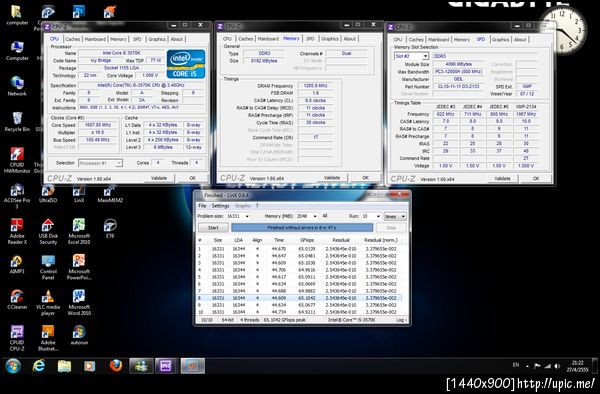Open Firefox from the taskbar
600x394 pixels.
click(x=116, y=366)
